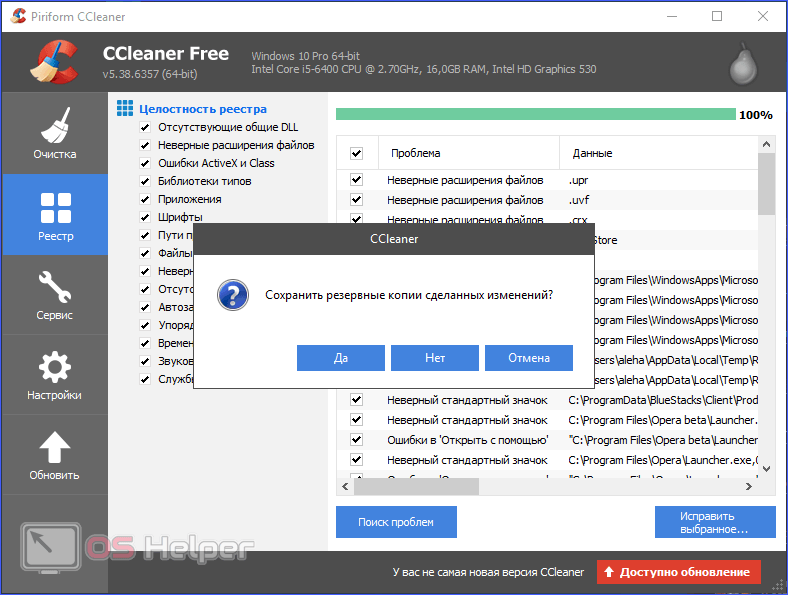Click the horizontal scrollbar thumb
The width and height of the screenshot is (788, 595).
pyautogui.click(x=417, y=486)
